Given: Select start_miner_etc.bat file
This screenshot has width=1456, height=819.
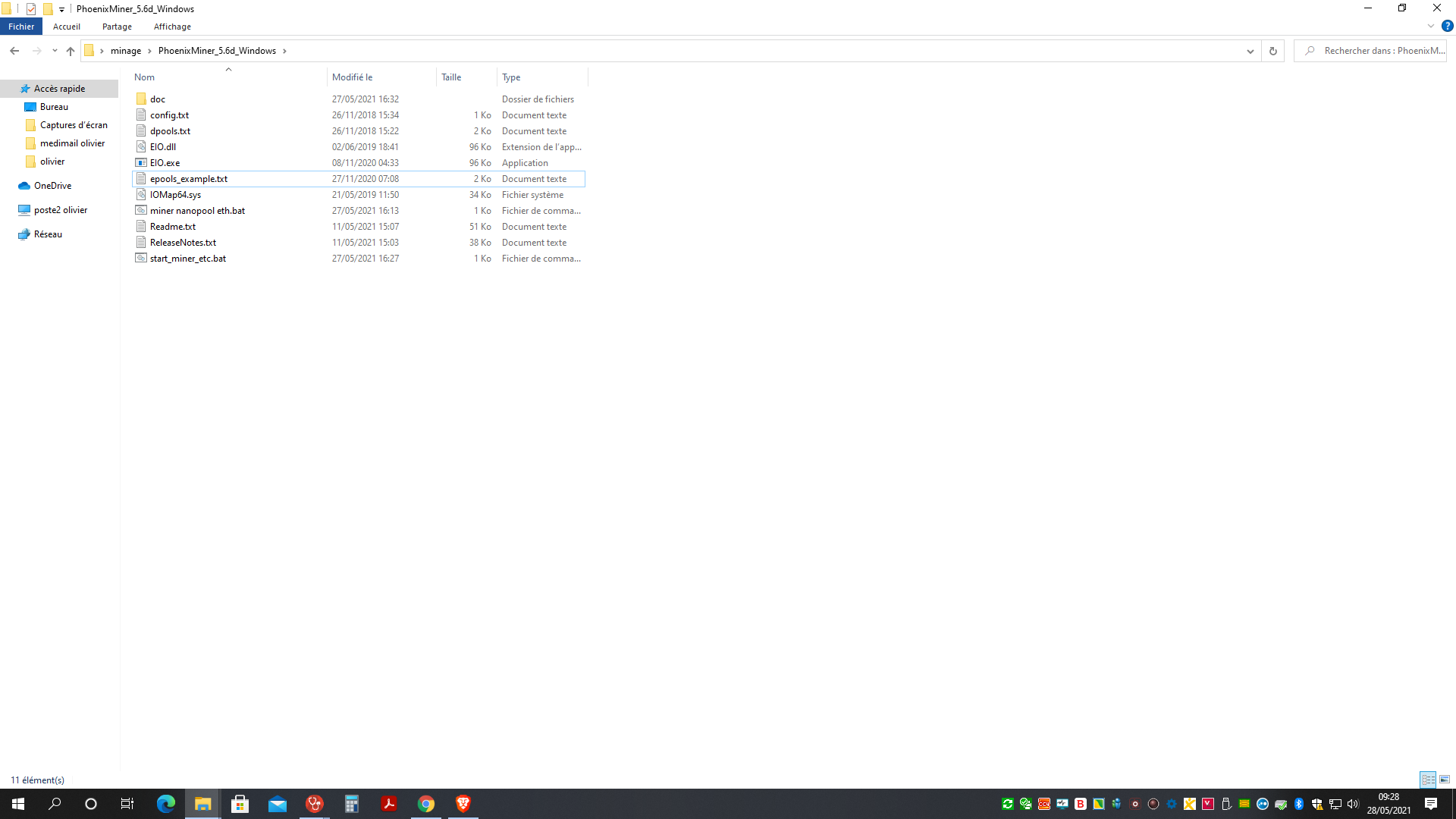Looking at the screenshot, I should coord(187,259).
